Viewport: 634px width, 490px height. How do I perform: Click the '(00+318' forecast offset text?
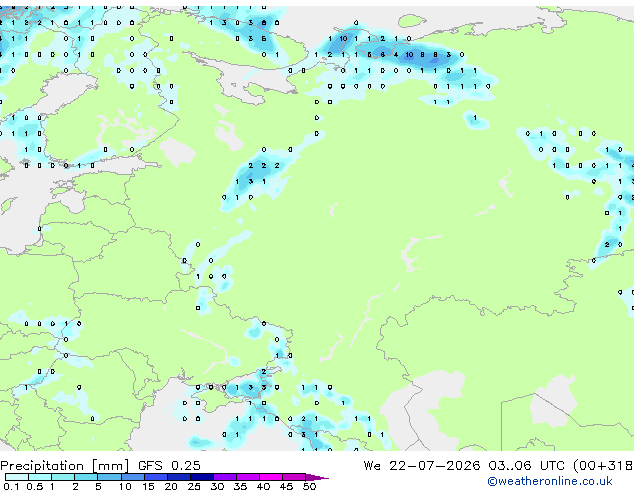point(603,466)
